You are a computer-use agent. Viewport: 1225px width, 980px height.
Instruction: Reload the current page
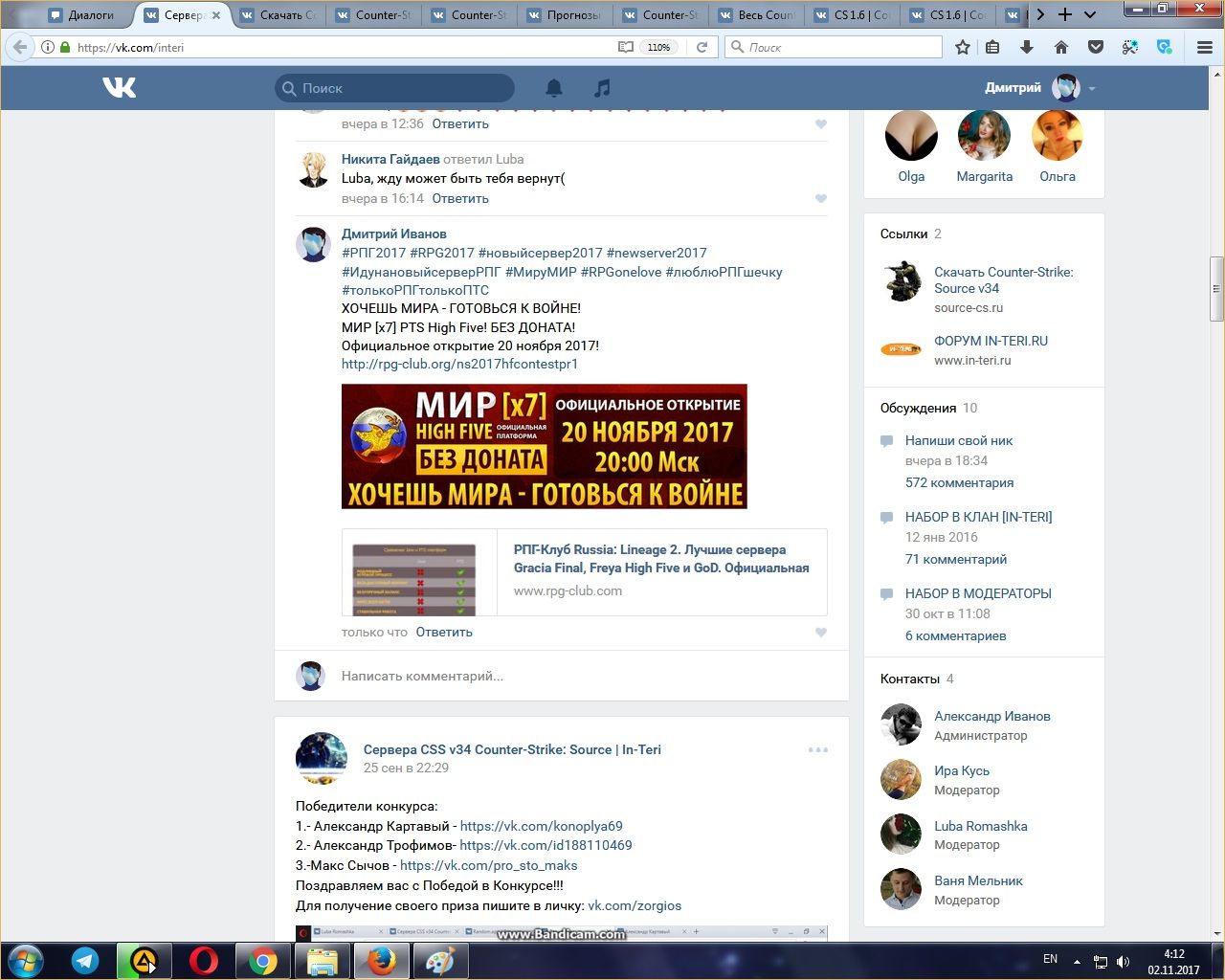pyautogui.click(x=702, y=47)
